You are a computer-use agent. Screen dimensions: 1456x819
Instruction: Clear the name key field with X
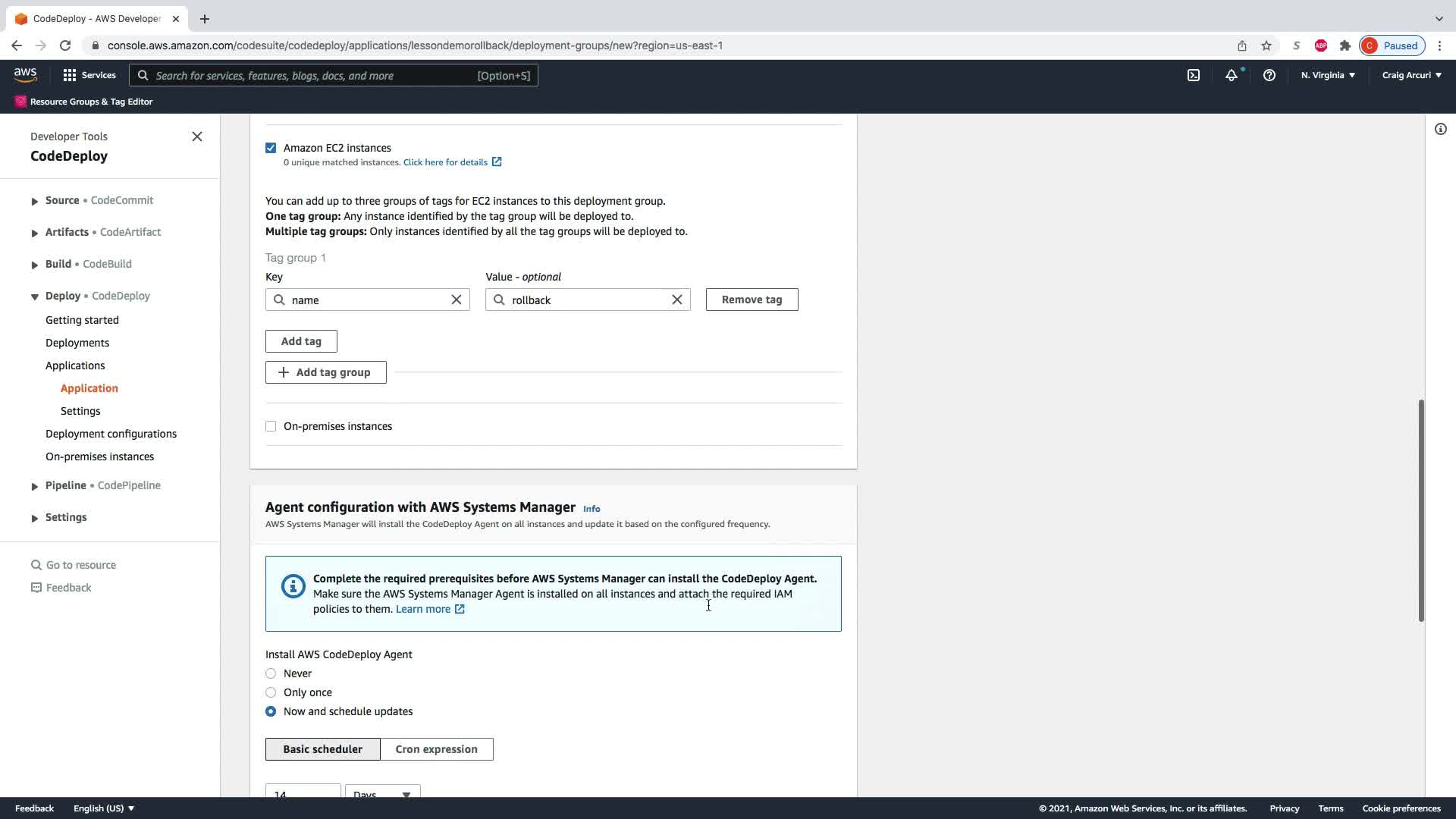[457, 300]
